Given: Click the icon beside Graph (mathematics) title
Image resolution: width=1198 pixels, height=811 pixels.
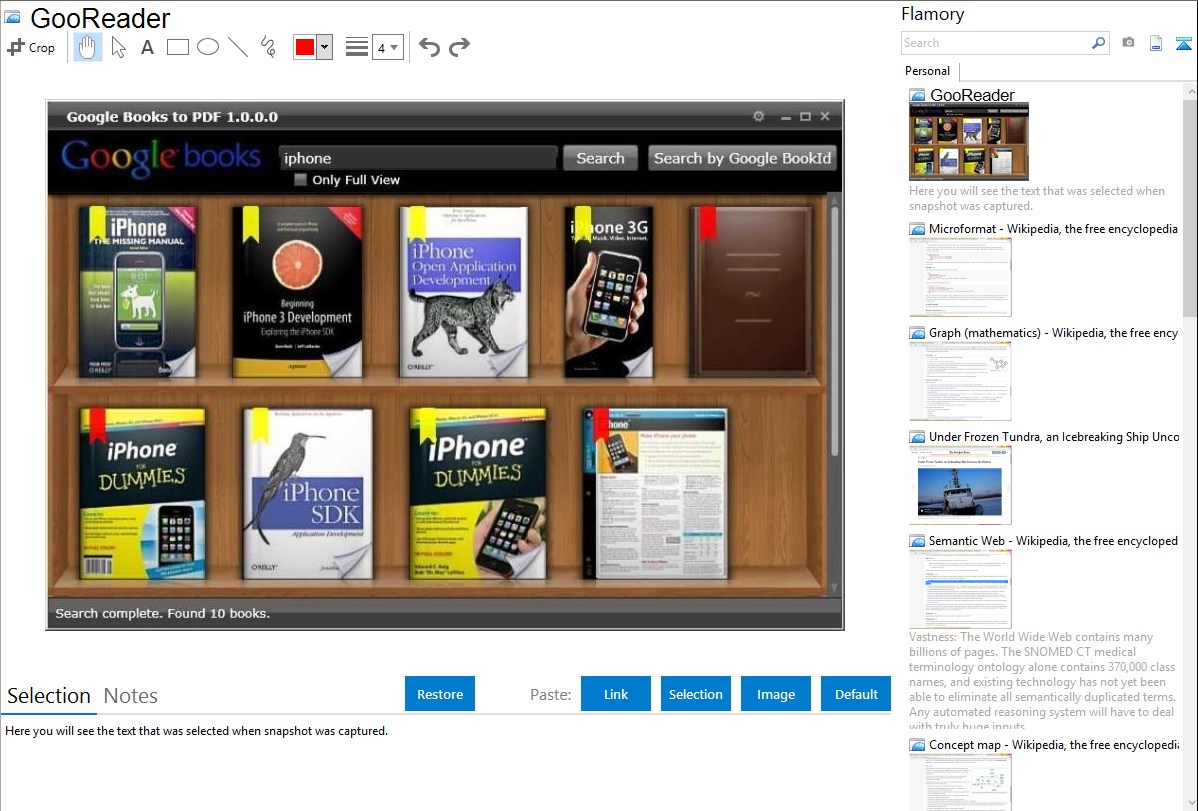Looking at the screenshot, I should (x=917, y=333).
